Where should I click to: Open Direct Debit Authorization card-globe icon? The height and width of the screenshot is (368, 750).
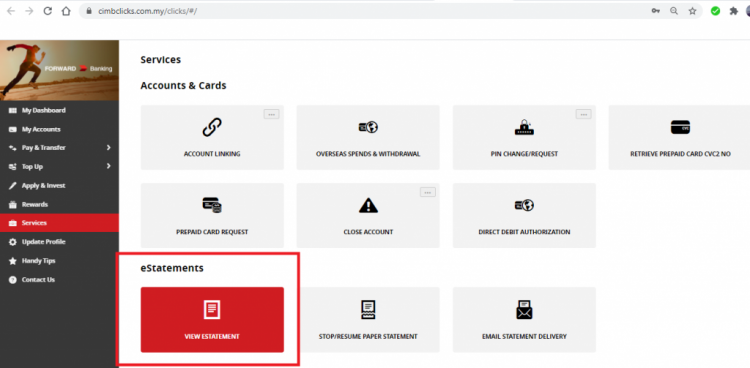(524, 205)
